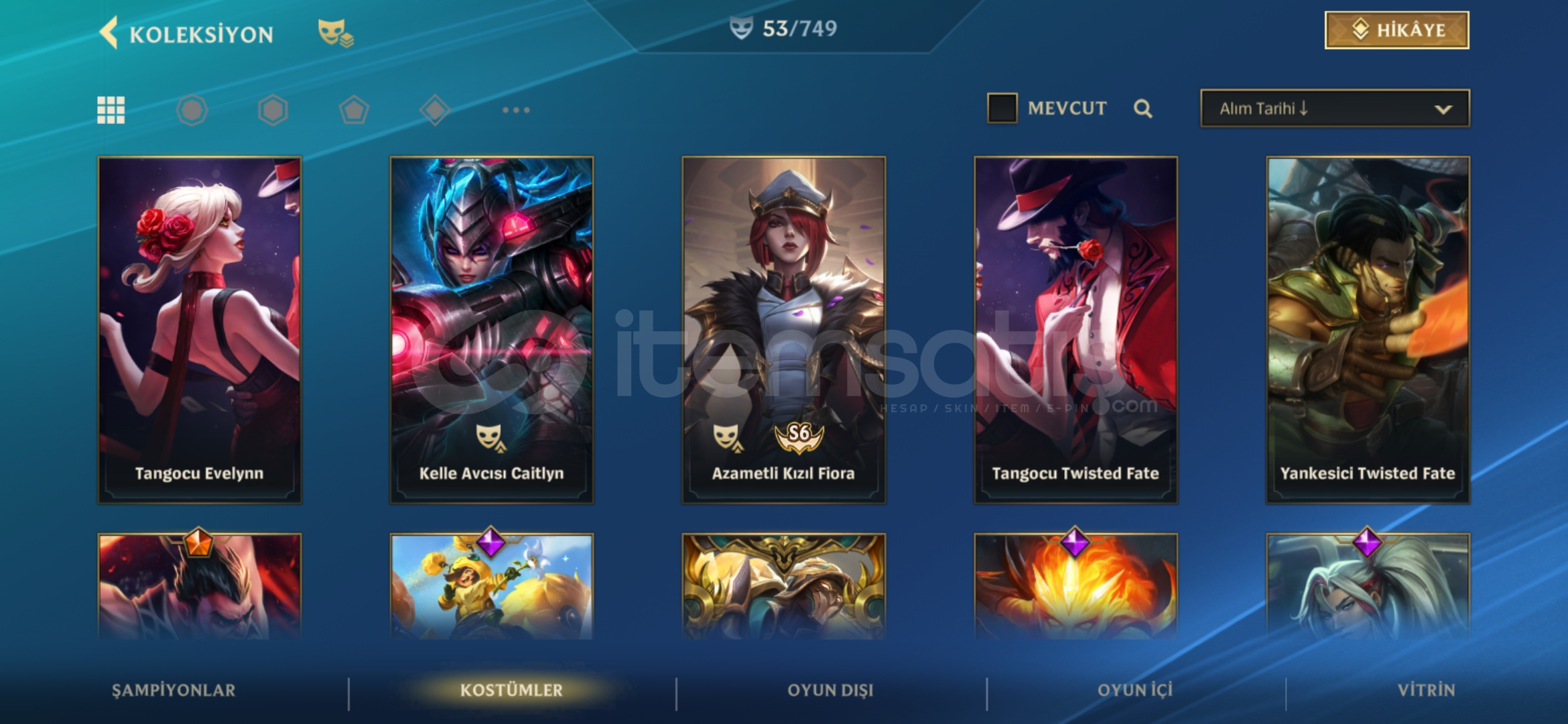Screen dimensions: 1568x724
Task: Open the three-dots more filters icon
Action: pos(516,110)
